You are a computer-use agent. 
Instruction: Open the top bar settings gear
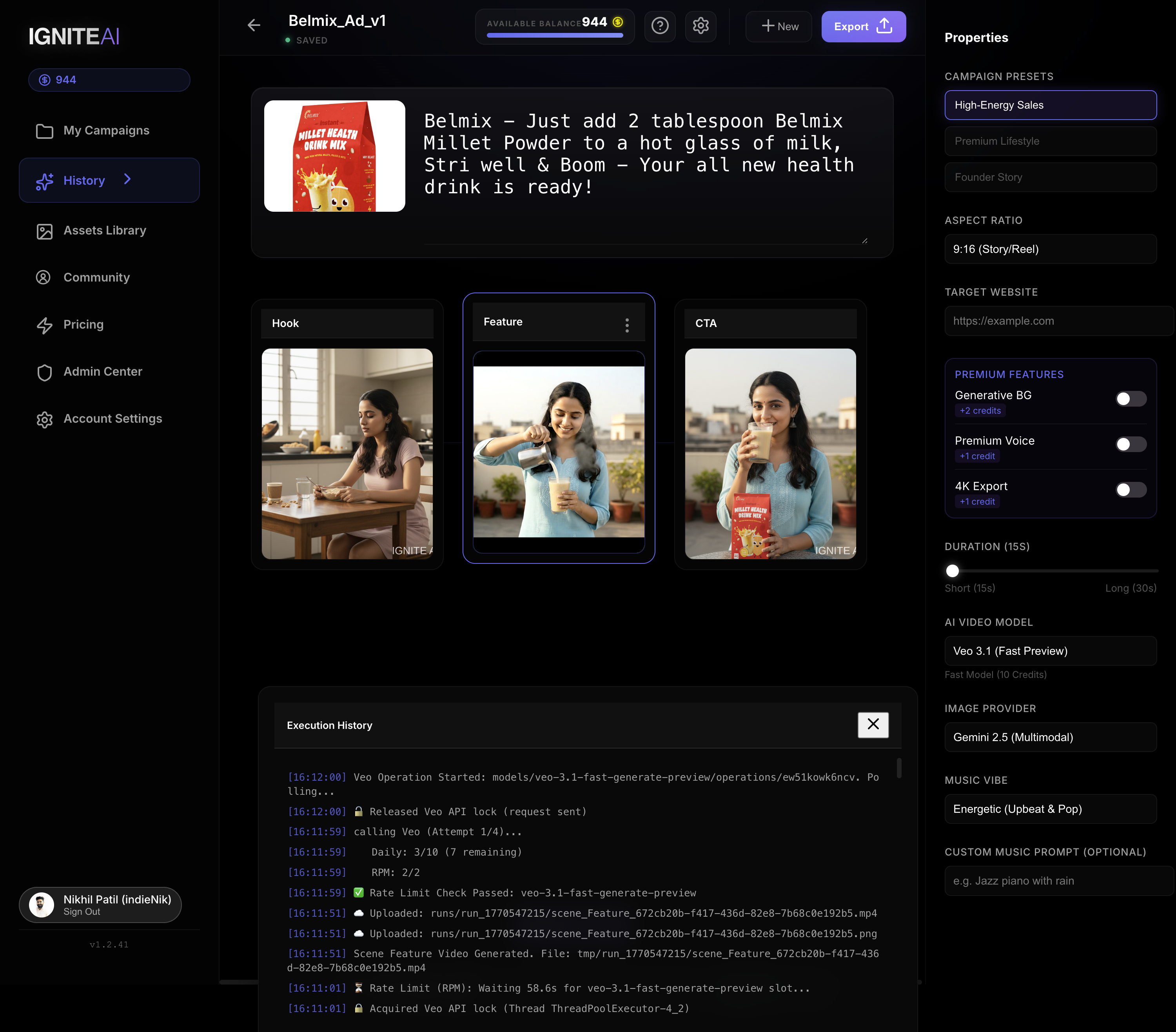point(700,26)
